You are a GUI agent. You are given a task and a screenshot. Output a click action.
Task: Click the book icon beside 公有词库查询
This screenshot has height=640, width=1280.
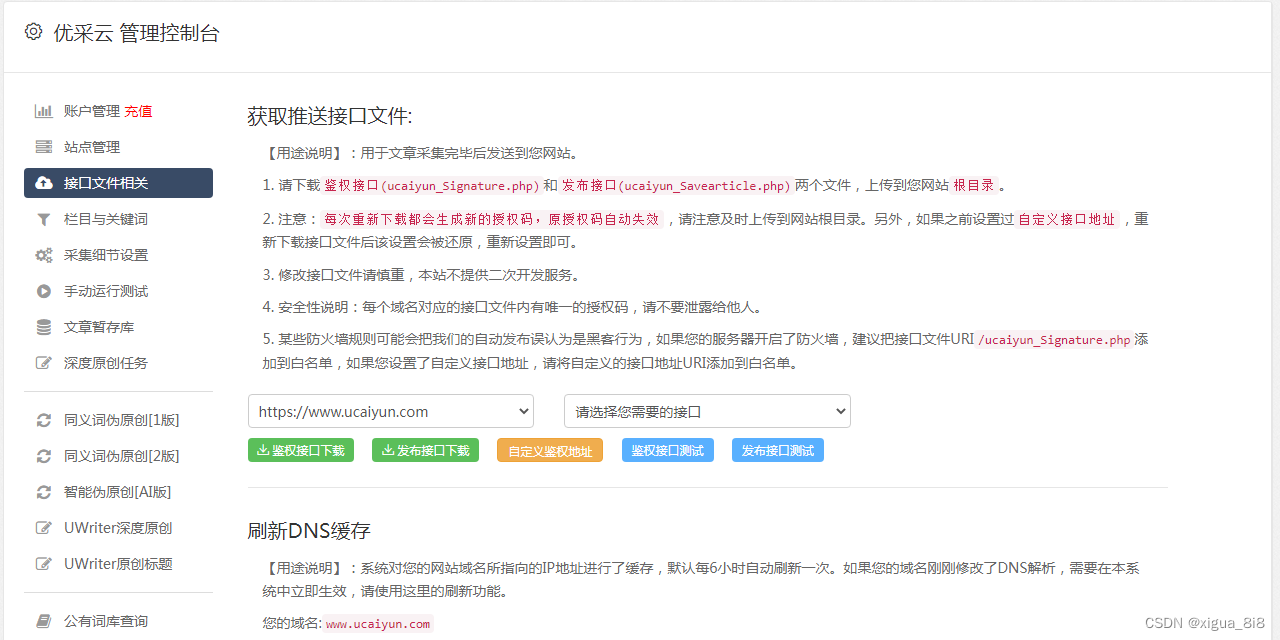(44, 620)
